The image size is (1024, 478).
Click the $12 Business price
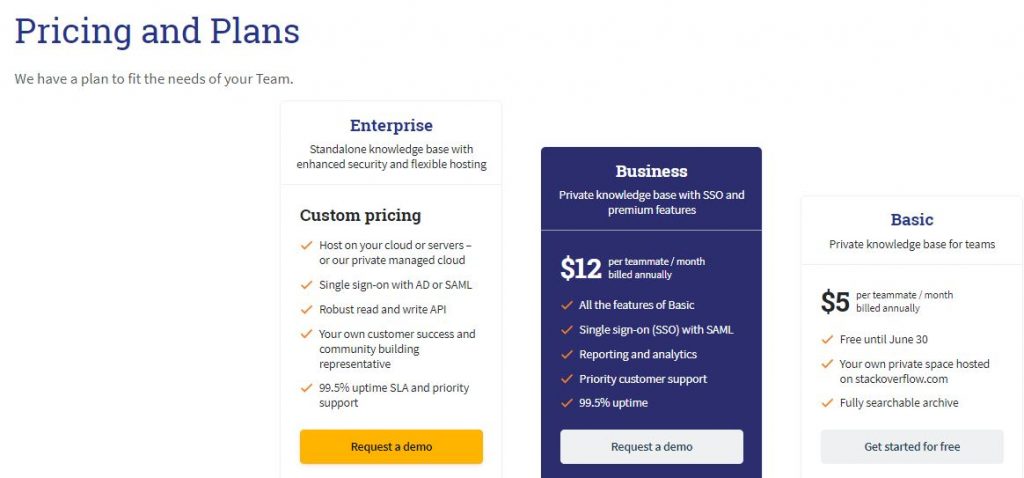581,268
